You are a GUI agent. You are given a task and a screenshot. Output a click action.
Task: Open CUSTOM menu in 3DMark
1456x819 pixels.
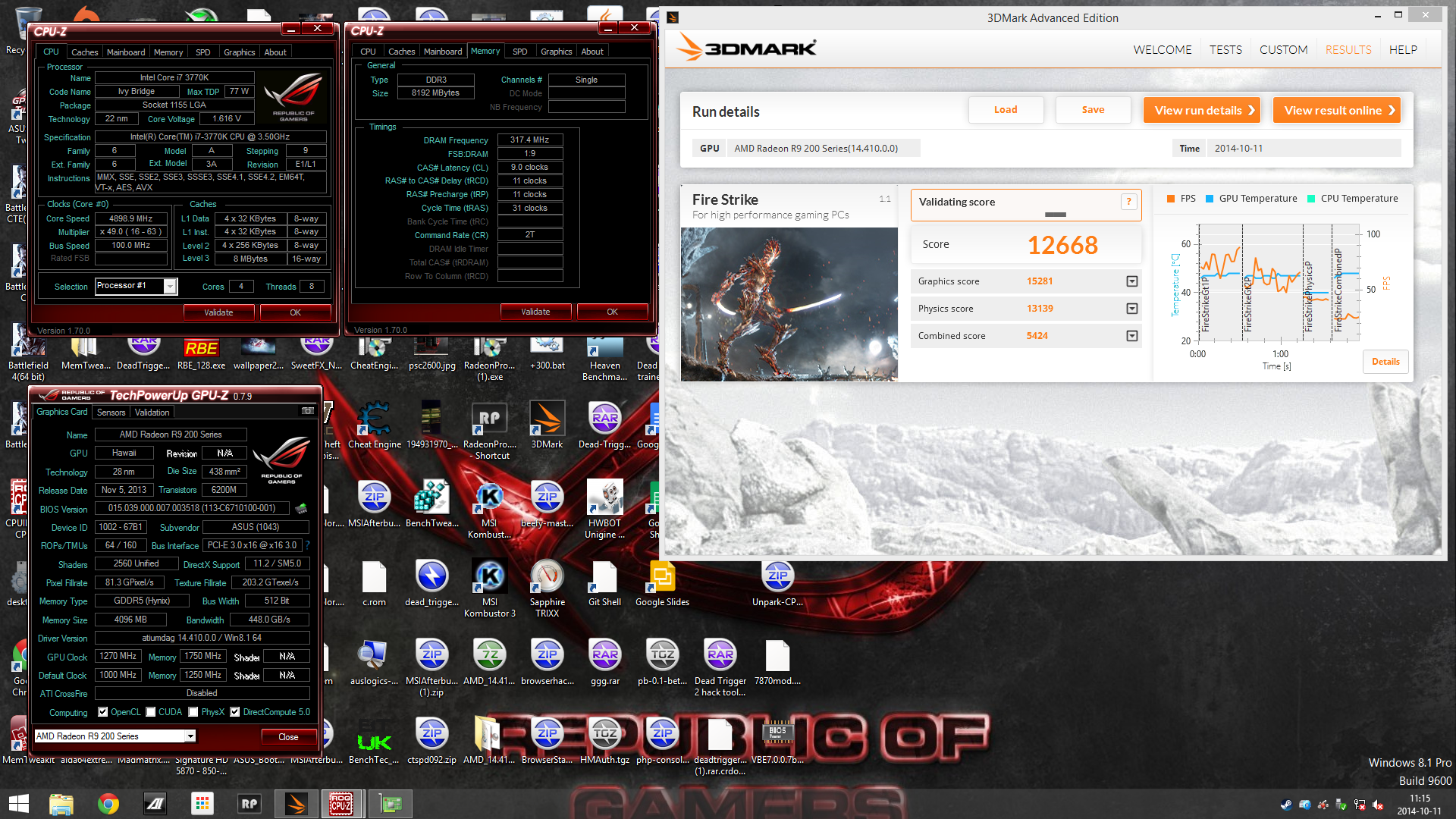coord(1283,50)
